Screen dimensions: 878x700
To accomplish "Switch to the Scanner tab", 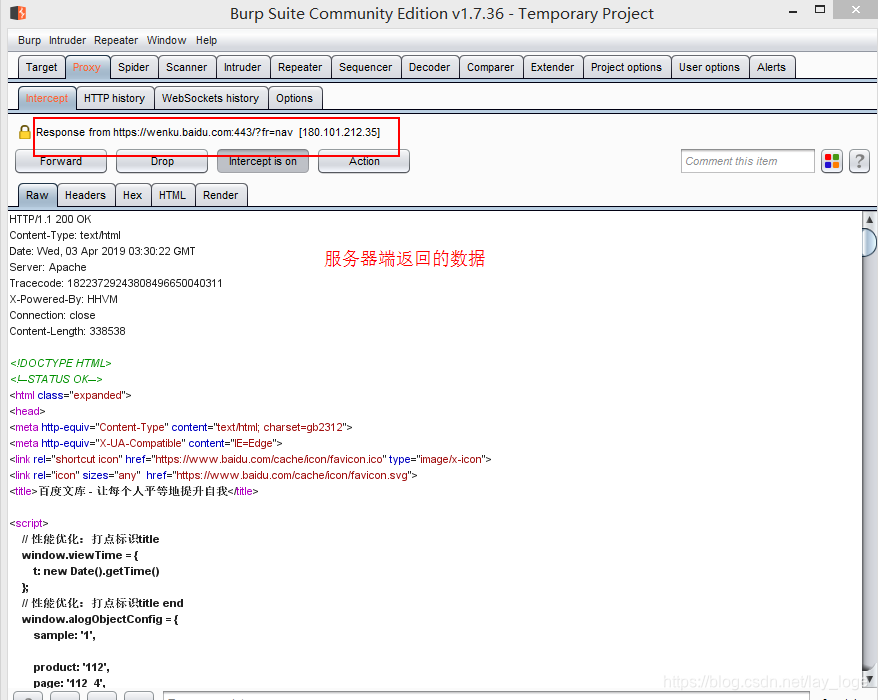I will tap(186, 67).
